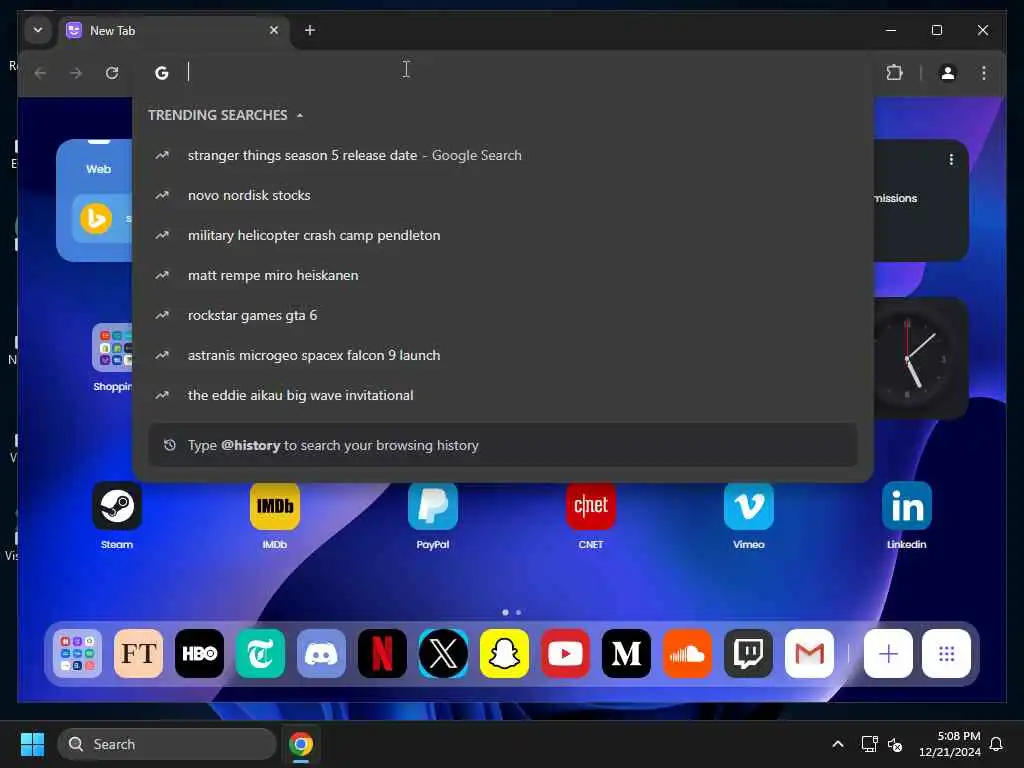Open the LinkedIn shortcut

907,506
